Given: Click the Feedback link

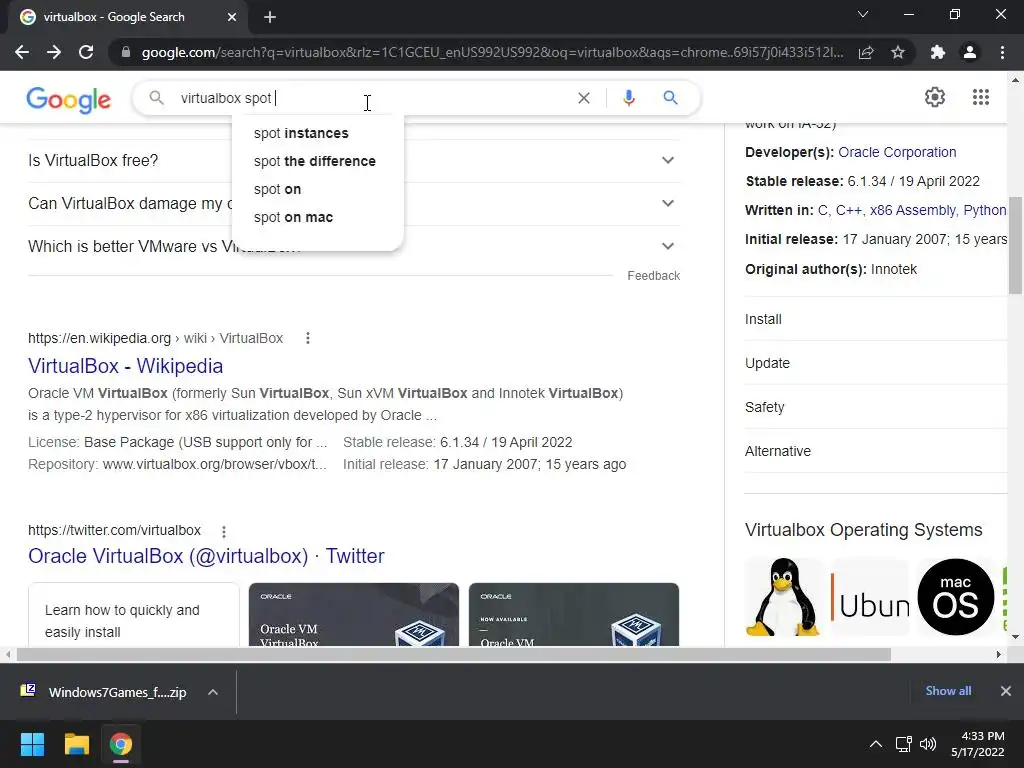Looking at the screenshot, I should [x=653, y=276].
